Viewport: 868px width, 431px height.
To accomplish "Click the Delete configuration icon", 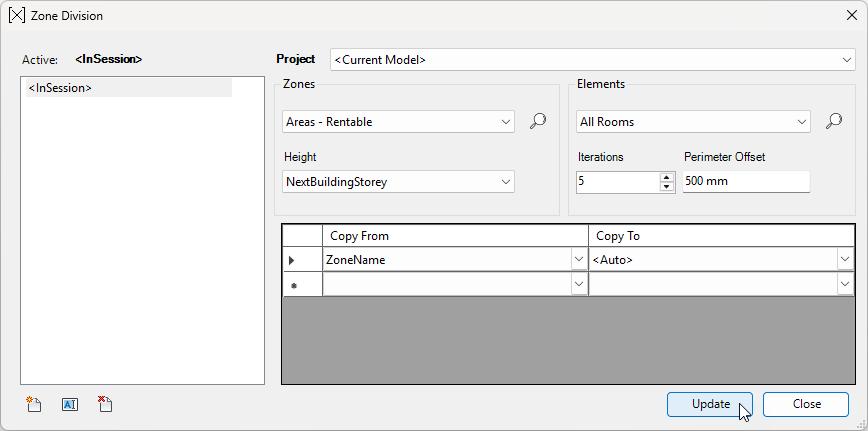I will [x=105, y=405].
